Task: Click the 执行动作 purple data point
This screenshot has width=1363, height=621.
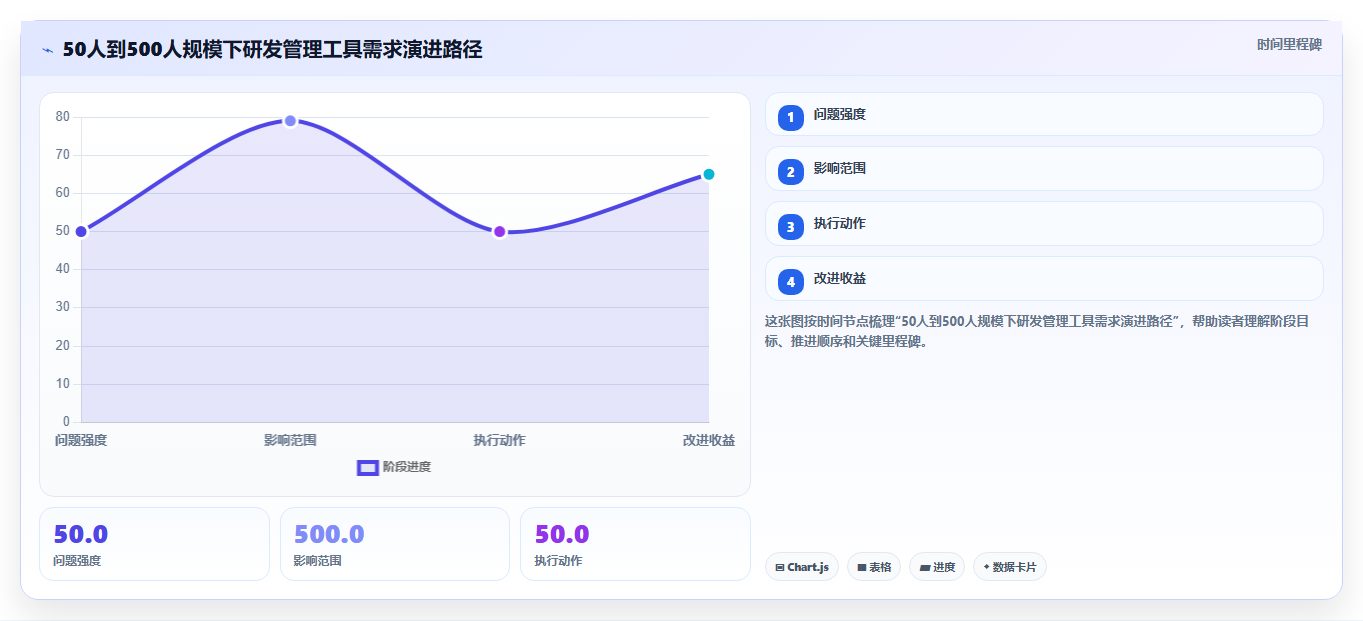Action: pos(499,231)
